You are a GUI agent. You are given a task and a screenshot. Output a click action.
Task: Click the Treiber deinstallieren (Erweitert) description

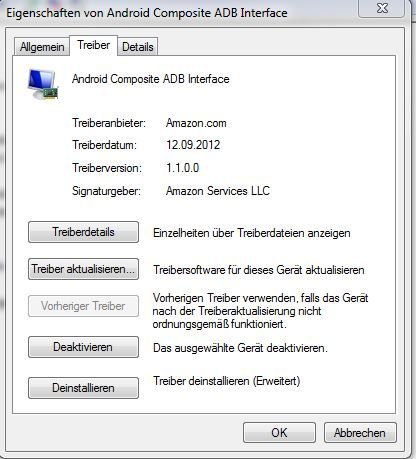click(x=227, y=381)
